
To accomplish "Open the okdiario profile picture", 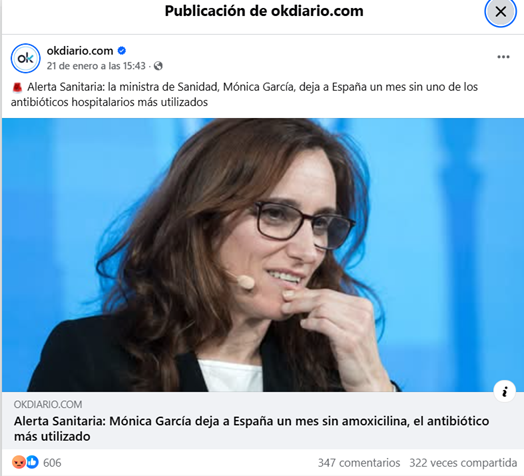I will (25, 58).
